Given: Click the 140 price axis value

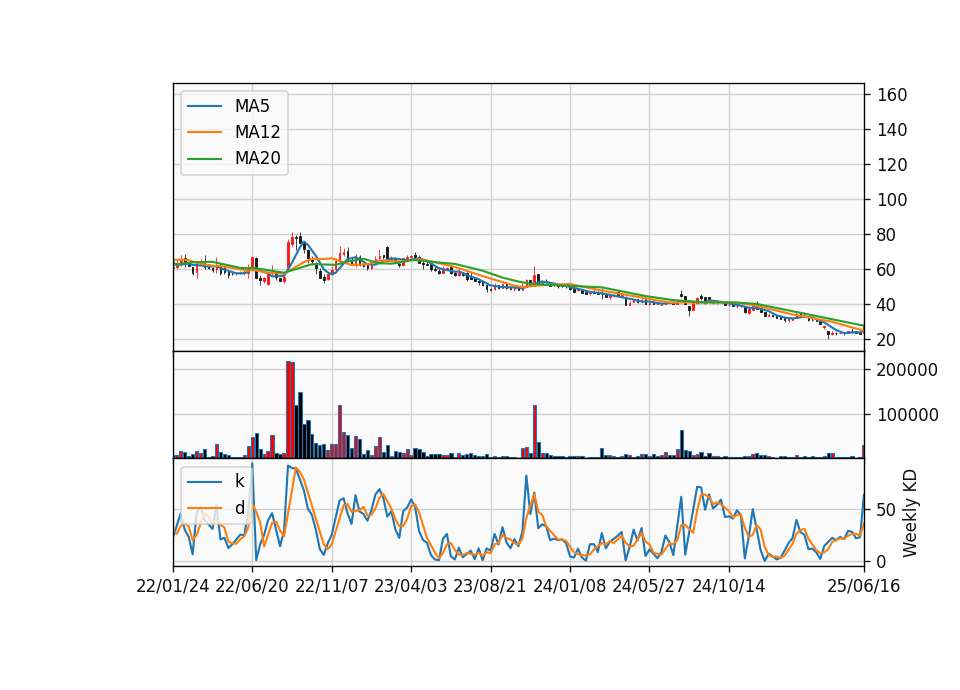Looking at the screenshot, I should (x=892, y=130).
